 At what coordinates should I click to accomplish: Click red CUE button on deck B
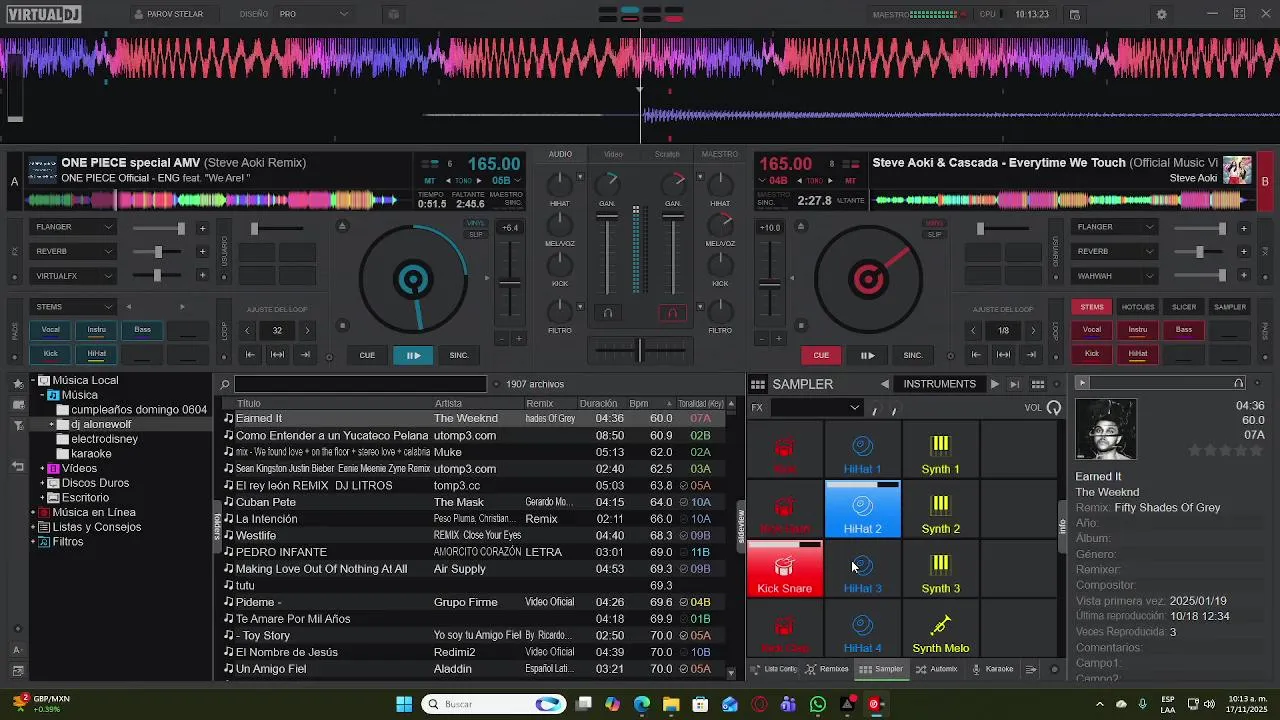coord(821,355)
